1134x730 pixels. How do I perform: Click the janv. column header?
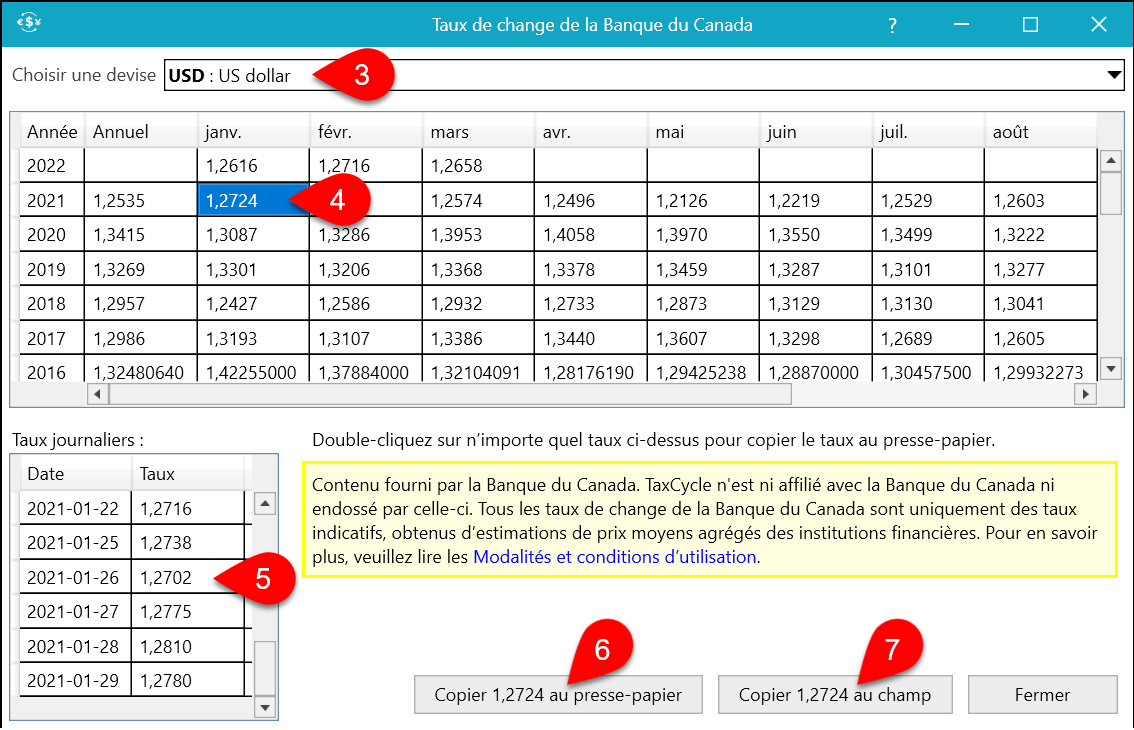tap(253, 132)
